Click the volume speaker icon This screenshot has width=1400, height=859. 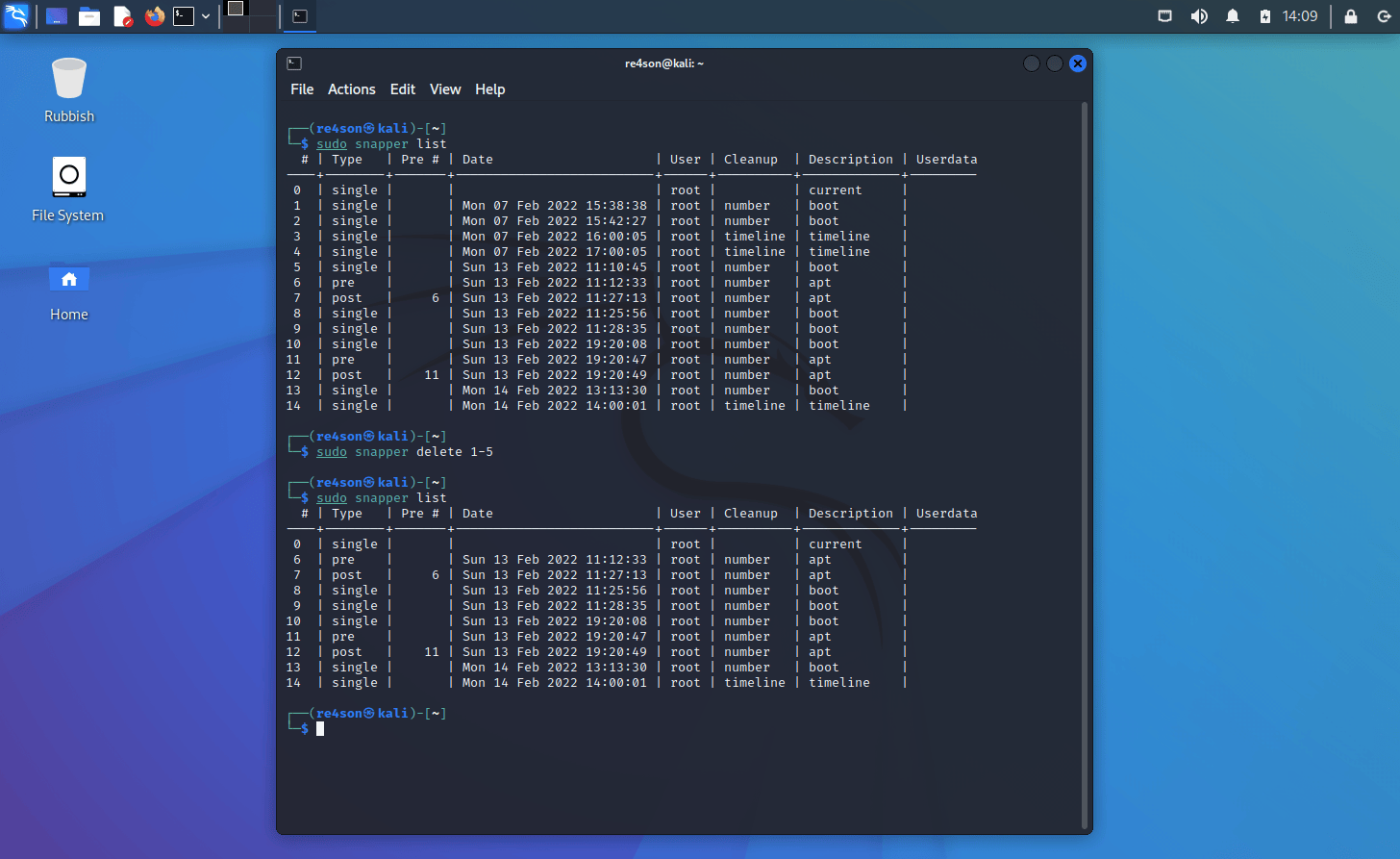click(1199, 16)
